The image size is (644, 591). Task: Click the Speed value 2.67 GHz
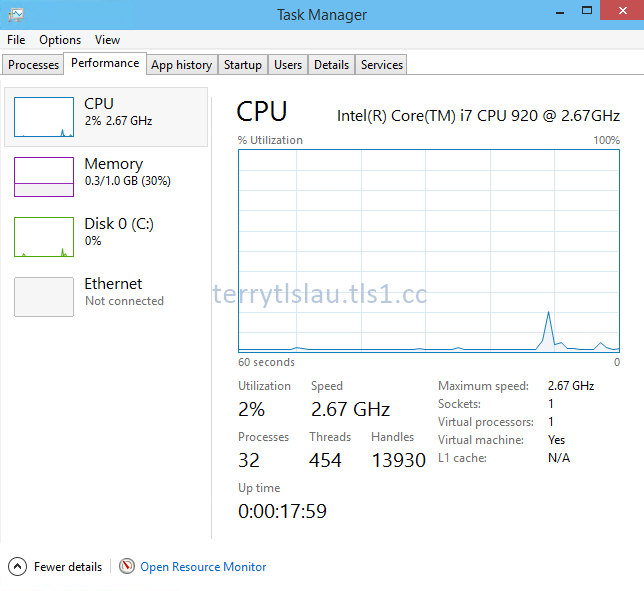(350, 409)
